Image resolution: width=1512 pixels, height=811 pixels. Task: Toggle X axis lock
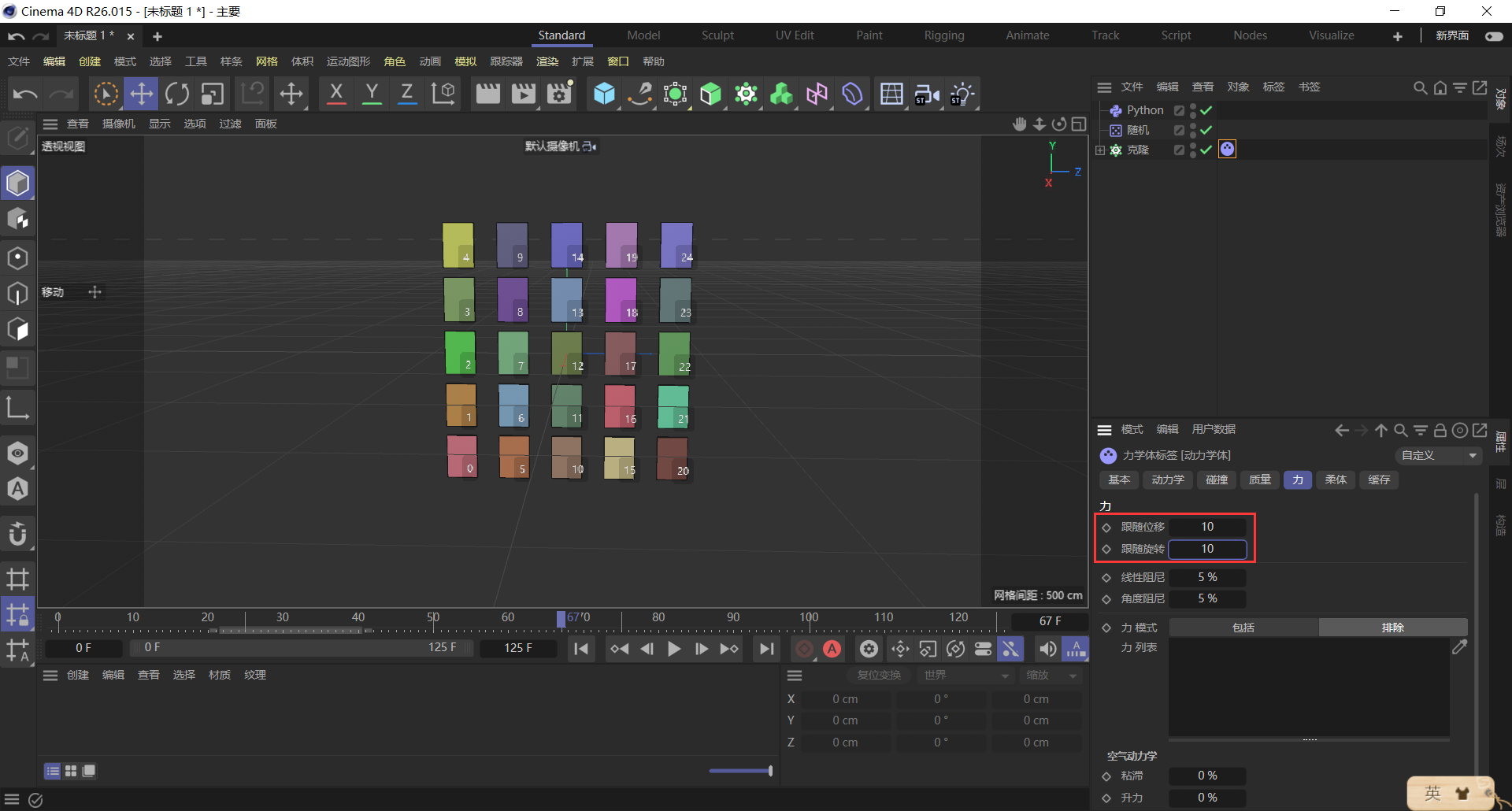[336, 94]
